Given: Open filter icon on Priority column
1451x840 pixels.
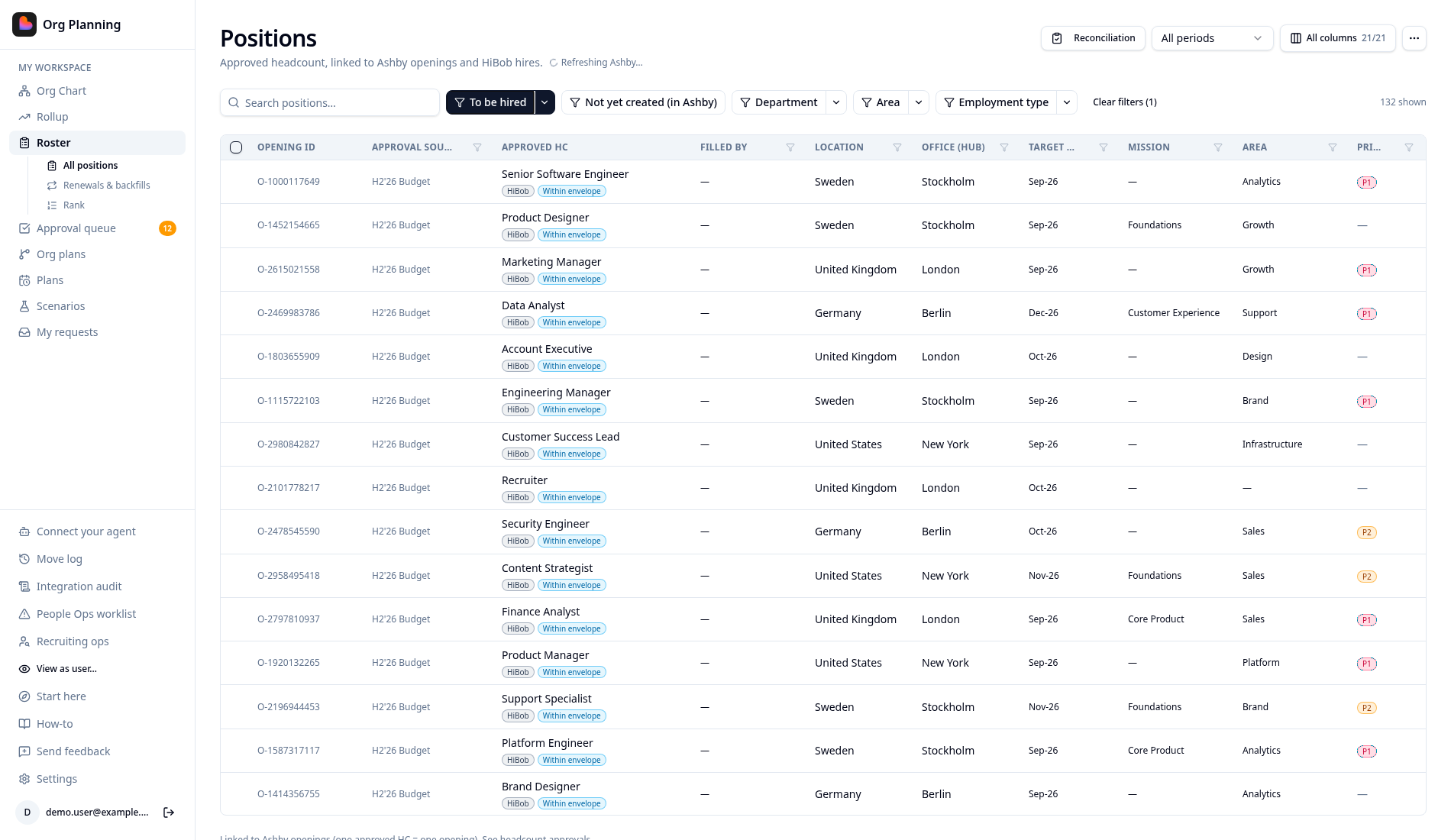Looking at the screenshot, I should 1409,147.
